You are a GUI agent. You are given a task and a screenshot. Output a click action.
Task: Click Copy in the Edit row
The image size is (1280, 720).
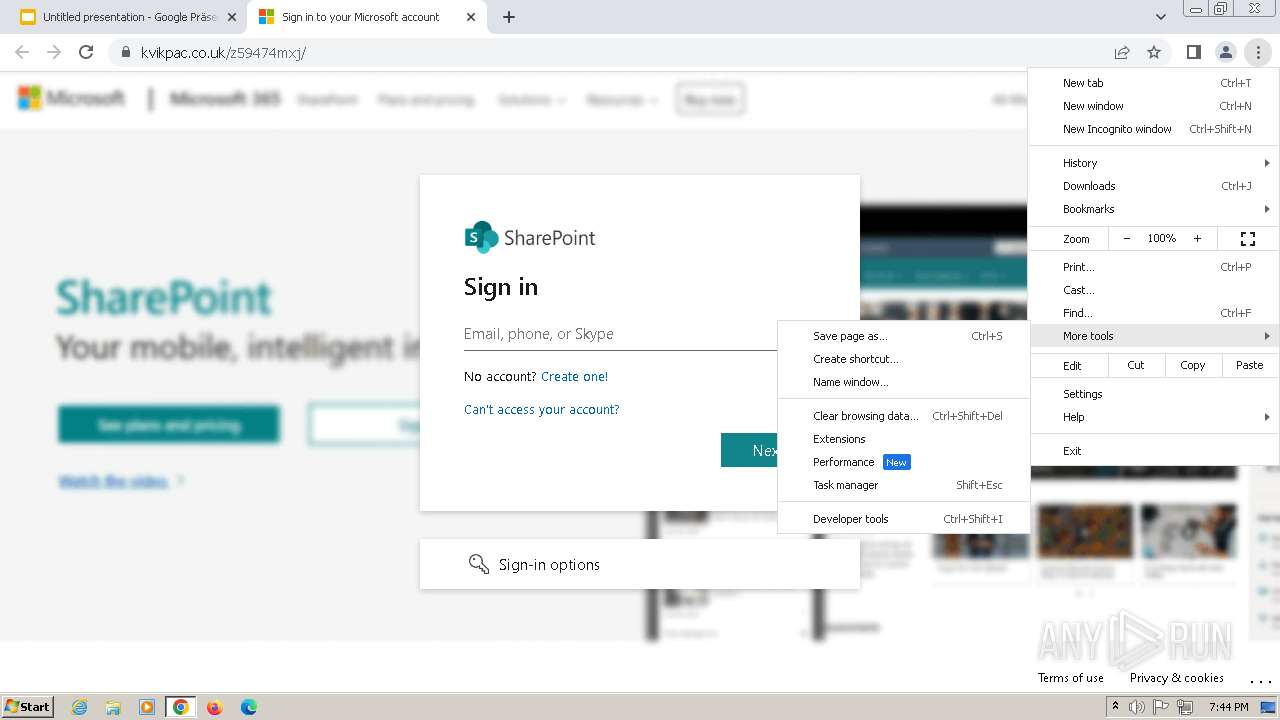(1193, 365)
